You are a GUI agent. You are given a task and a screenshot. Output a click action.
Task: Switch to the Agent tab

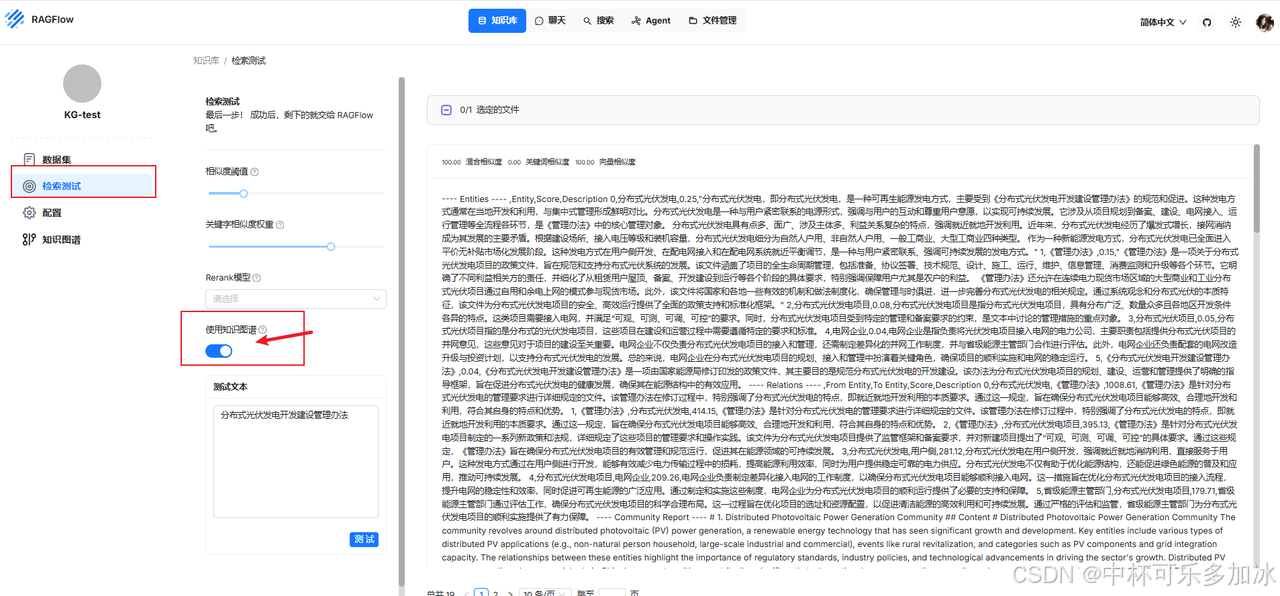651,21
